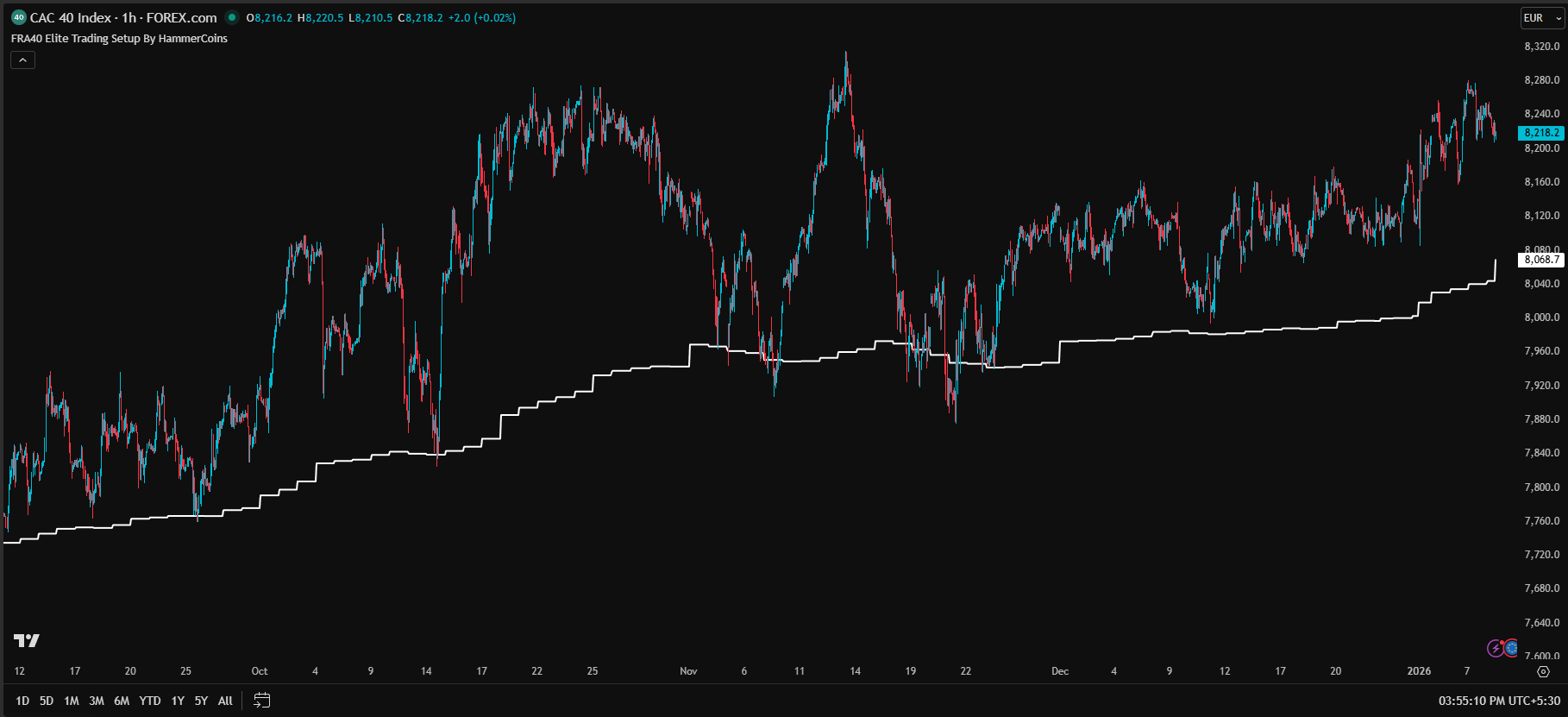The height and width of the screenshot is (717, 1568).
Task: Click the Nov label on time axis
Action: click(x=688, y=671)
